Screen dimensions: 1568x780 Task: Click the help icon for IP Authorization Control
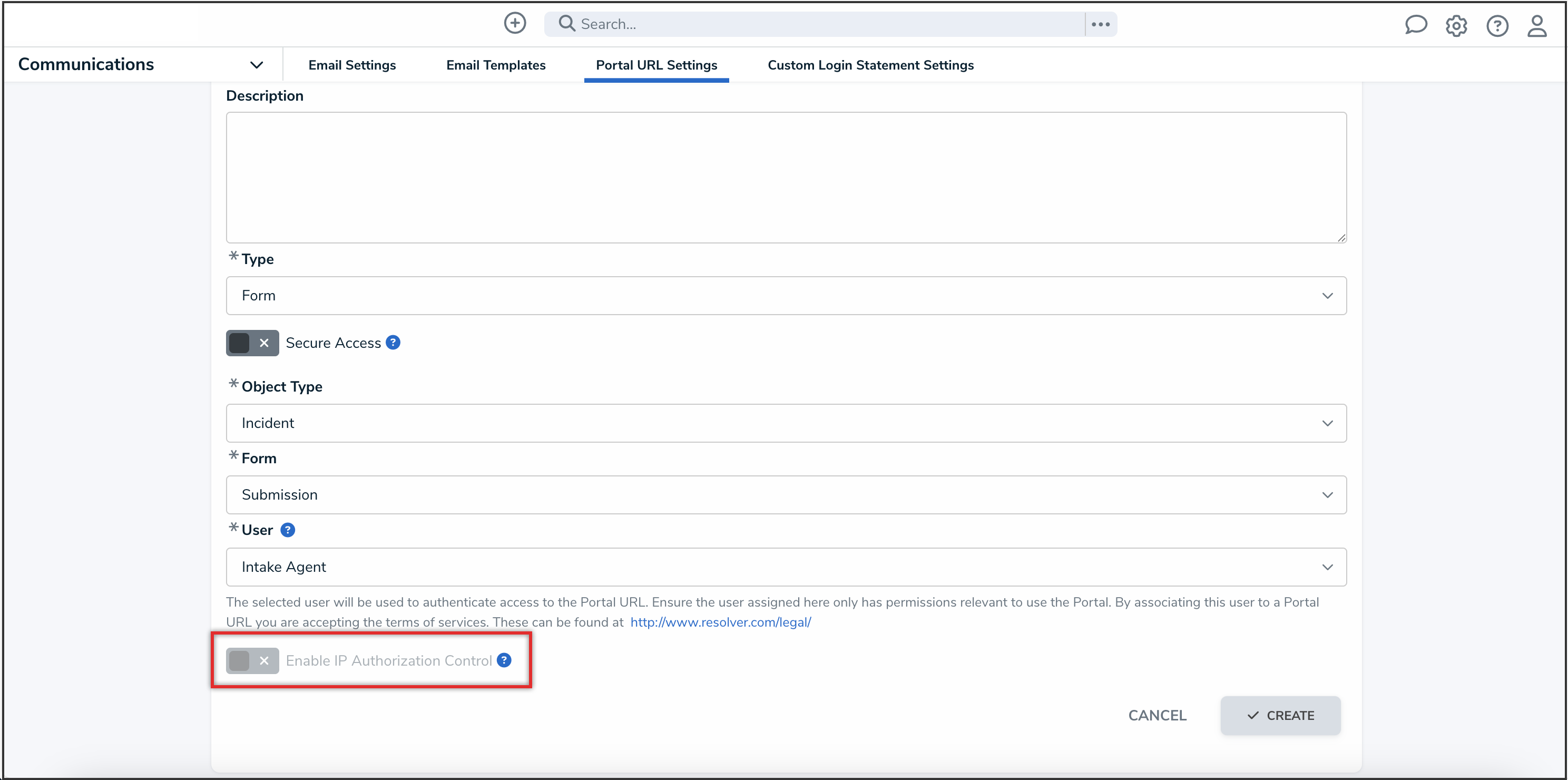(x=504, y=660)
